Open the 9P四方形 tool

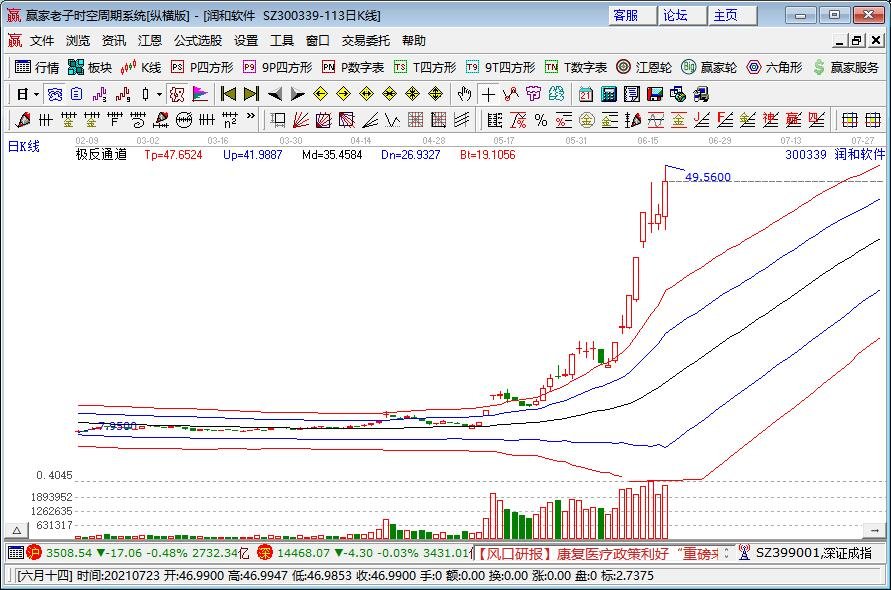277,68
